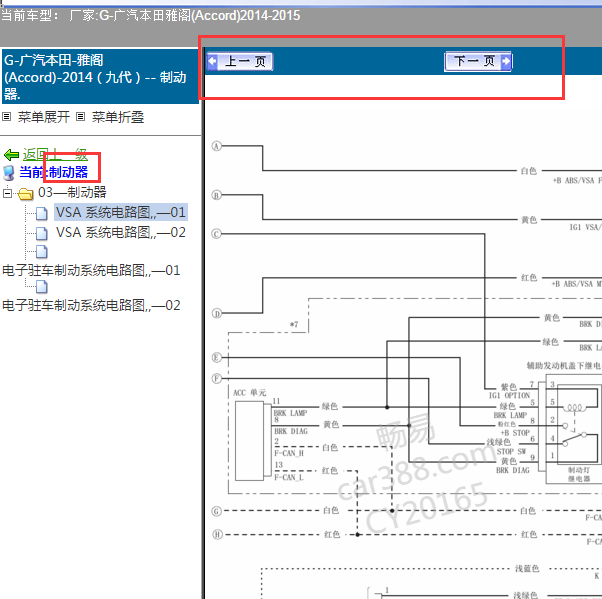
Task: Click the icon left of 菜单折叠
Action: point(80,116)
